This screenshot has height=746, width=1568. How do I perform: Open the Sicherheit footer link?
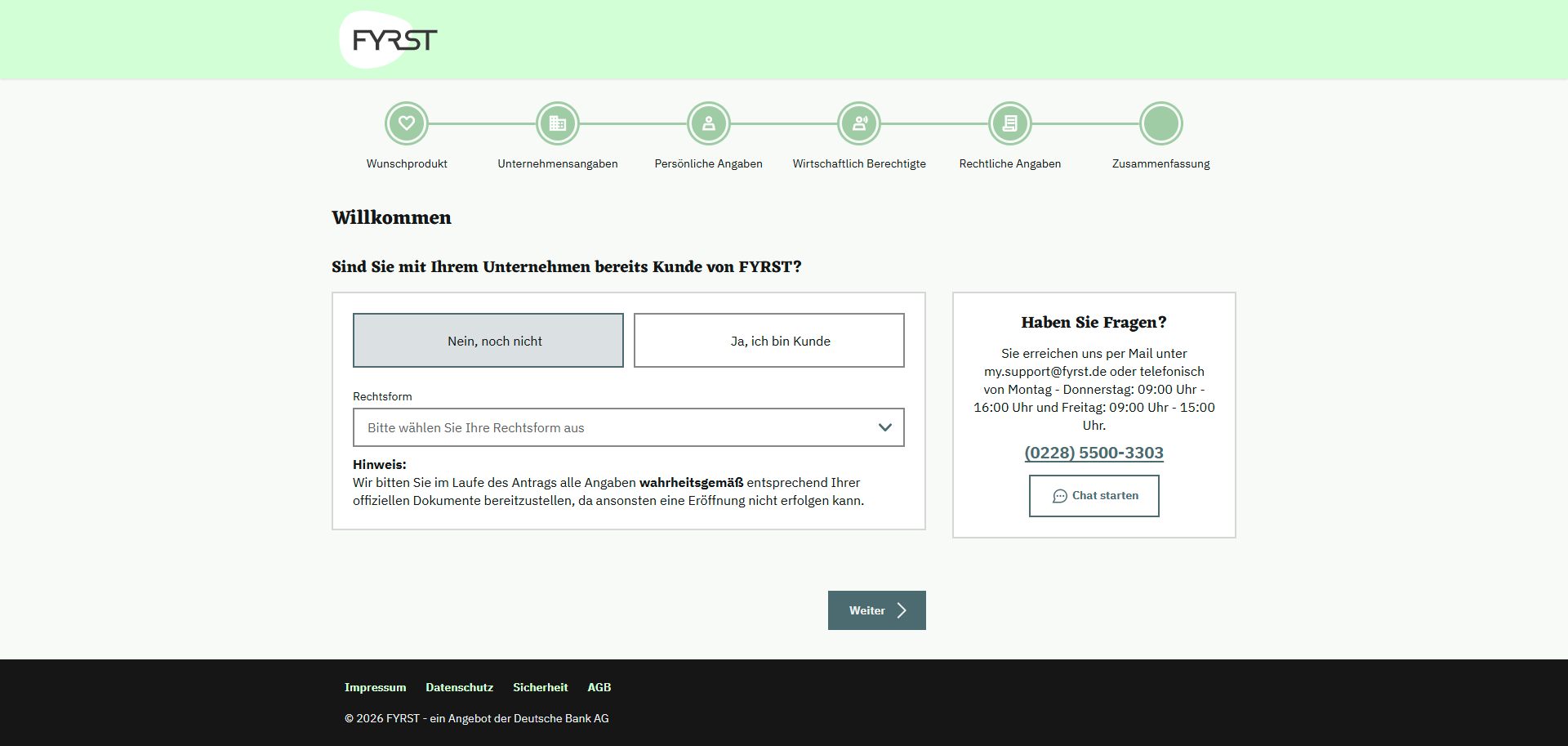click(x=541, y=687)
